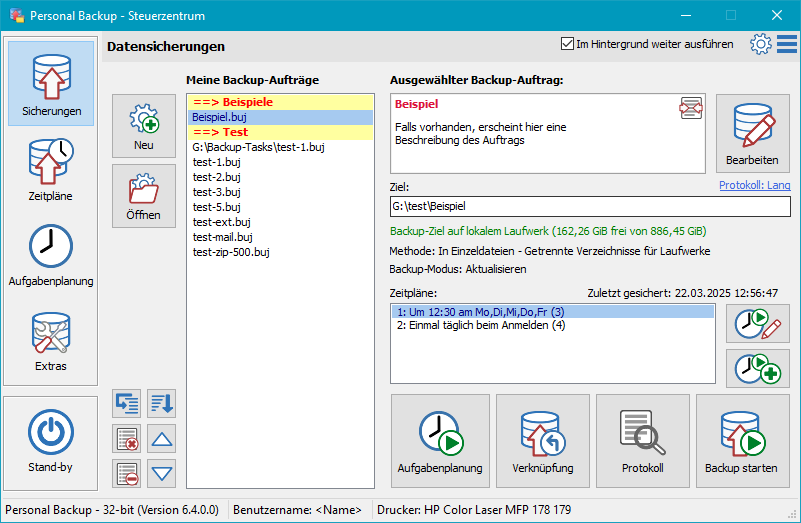This screenshot has width=801, height=523.
Task: Click the insert heading list icon
Action: tap(127, 403)
